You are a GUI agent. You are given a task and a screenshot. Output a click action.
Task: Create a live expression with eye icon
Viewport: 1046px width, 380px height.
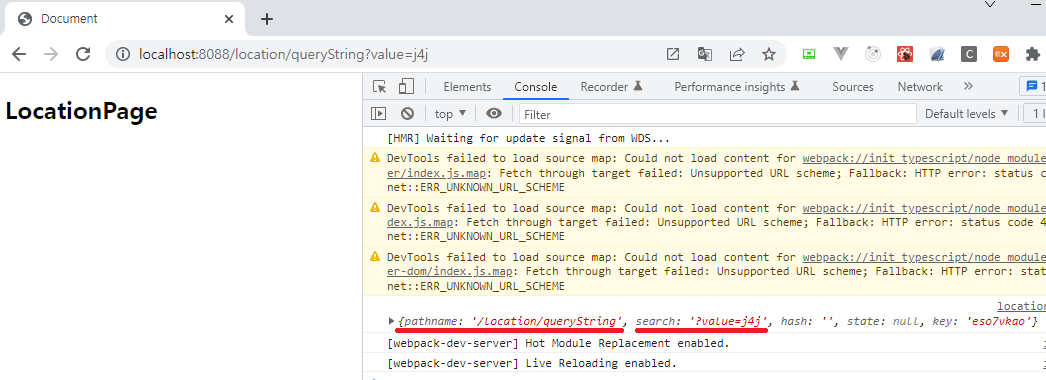click(494, 114)
